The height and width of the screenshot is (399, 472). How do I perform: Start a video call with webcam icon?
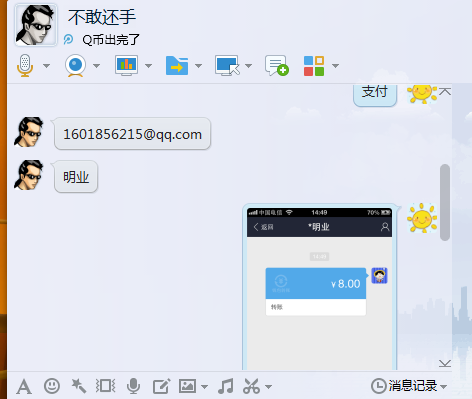[x=76, y=65]
